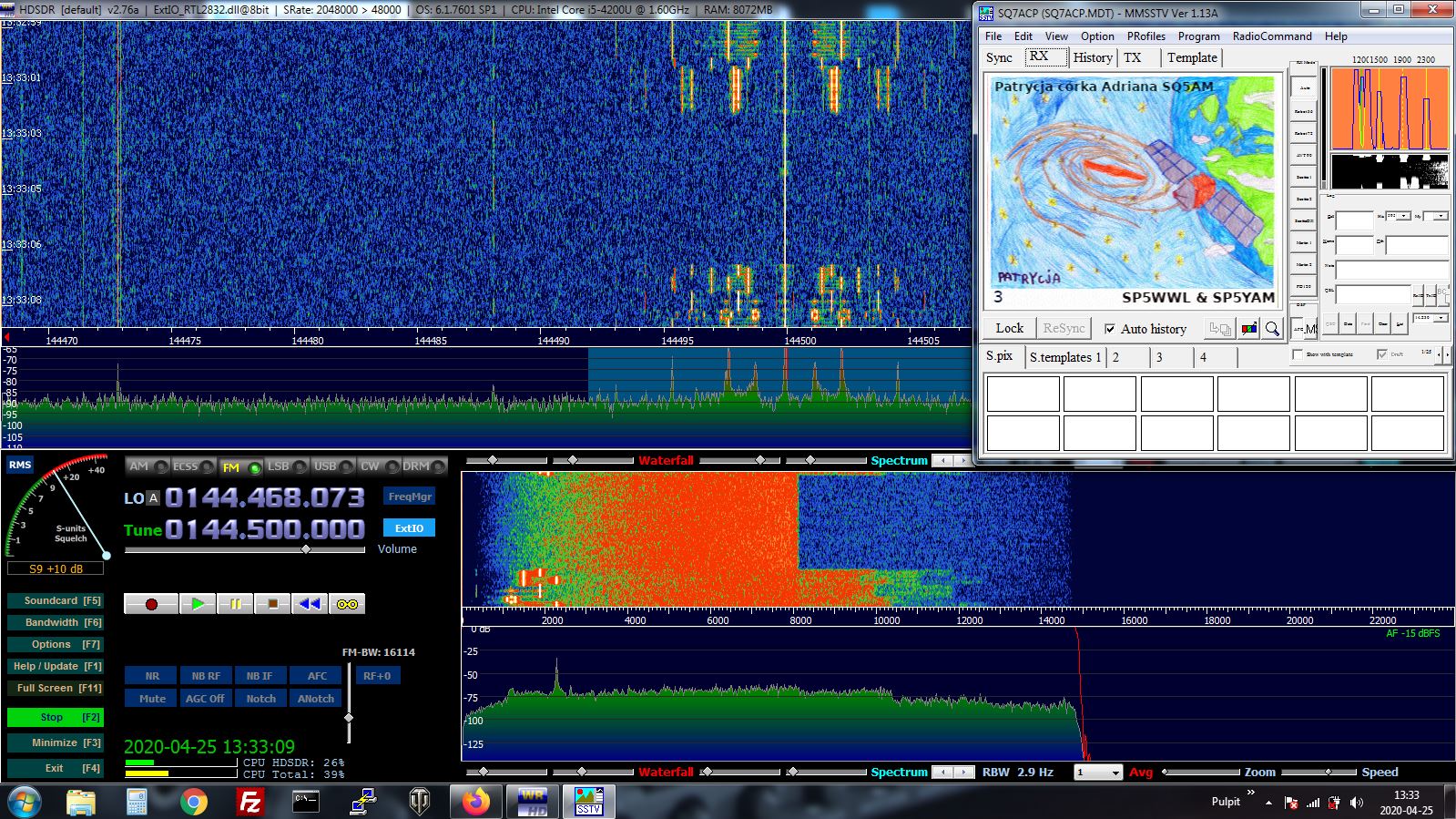Open the World of Tanks taskbar icon

pyautogui.click(x=419, y=802)
